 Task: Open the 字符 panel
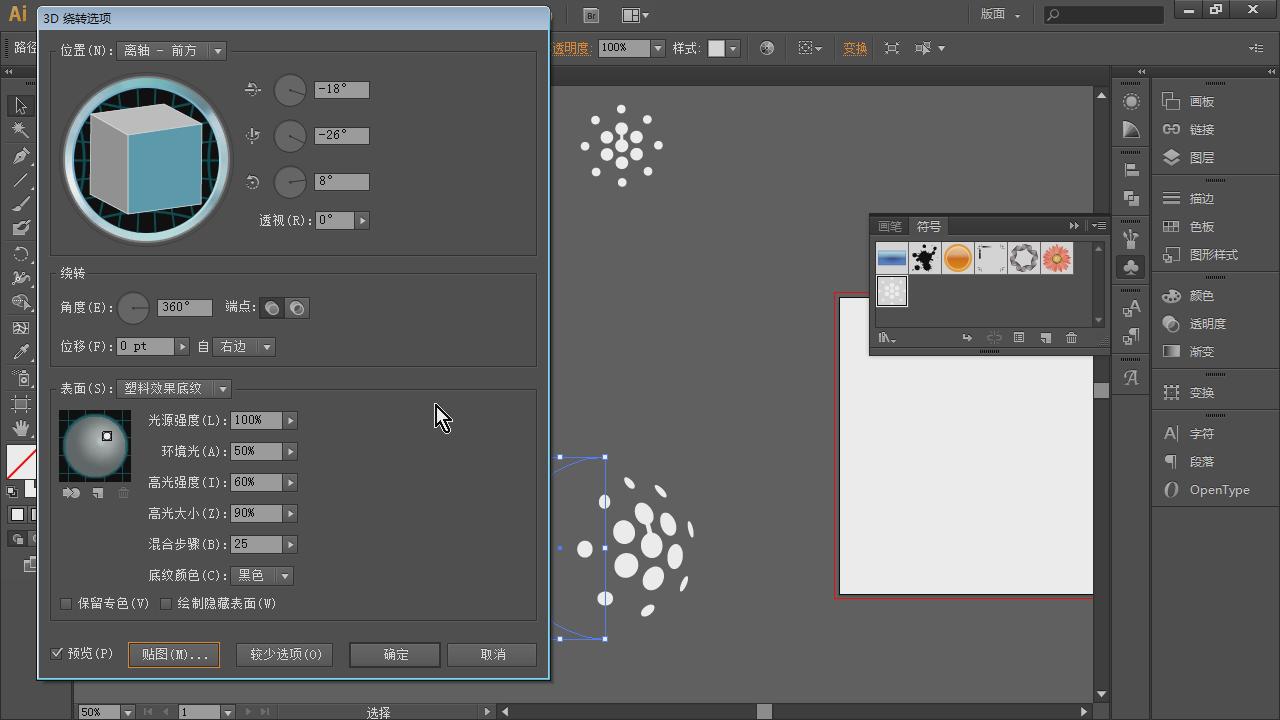point(1190,433)
